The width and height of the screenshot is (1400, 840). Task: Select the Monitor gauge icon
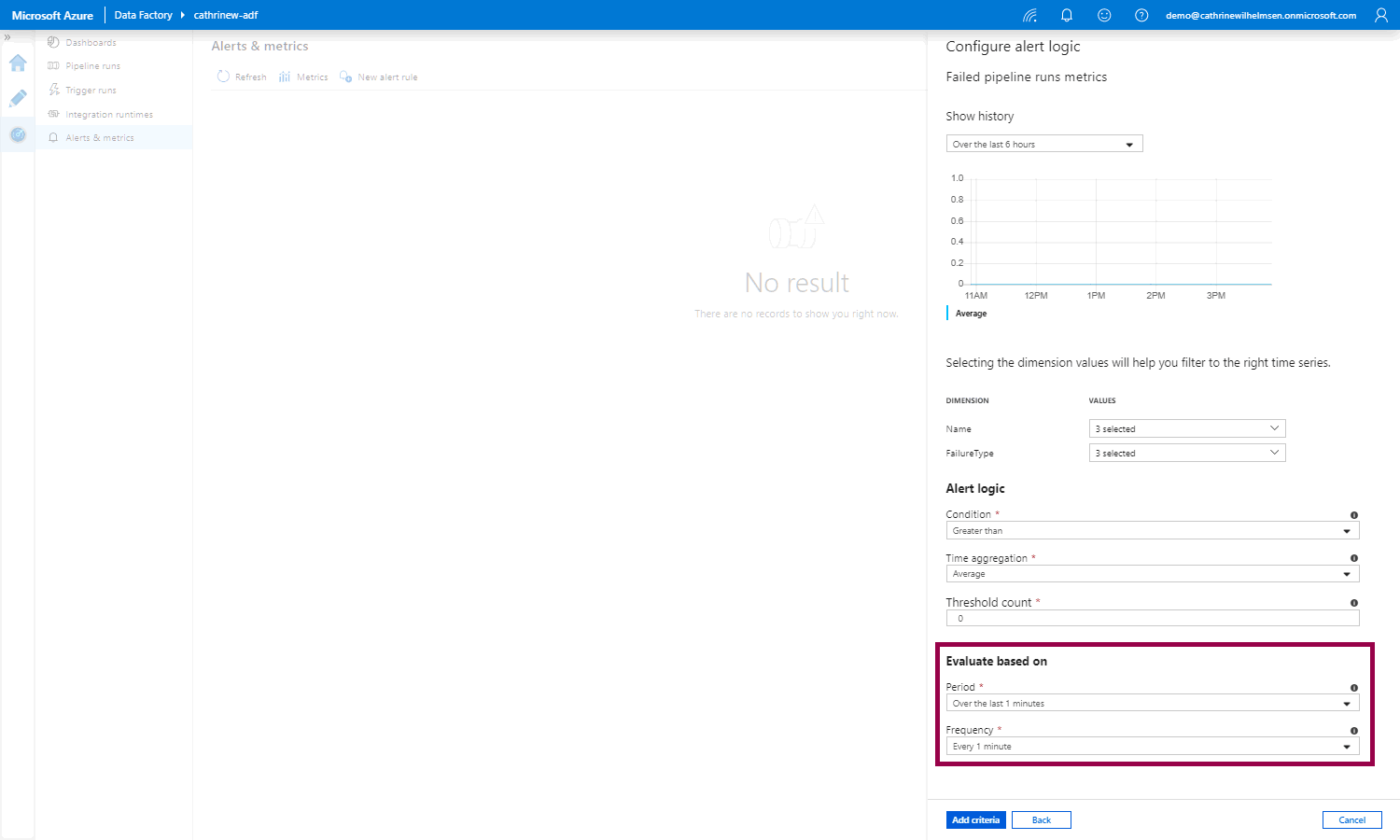[x=18, y=135]
